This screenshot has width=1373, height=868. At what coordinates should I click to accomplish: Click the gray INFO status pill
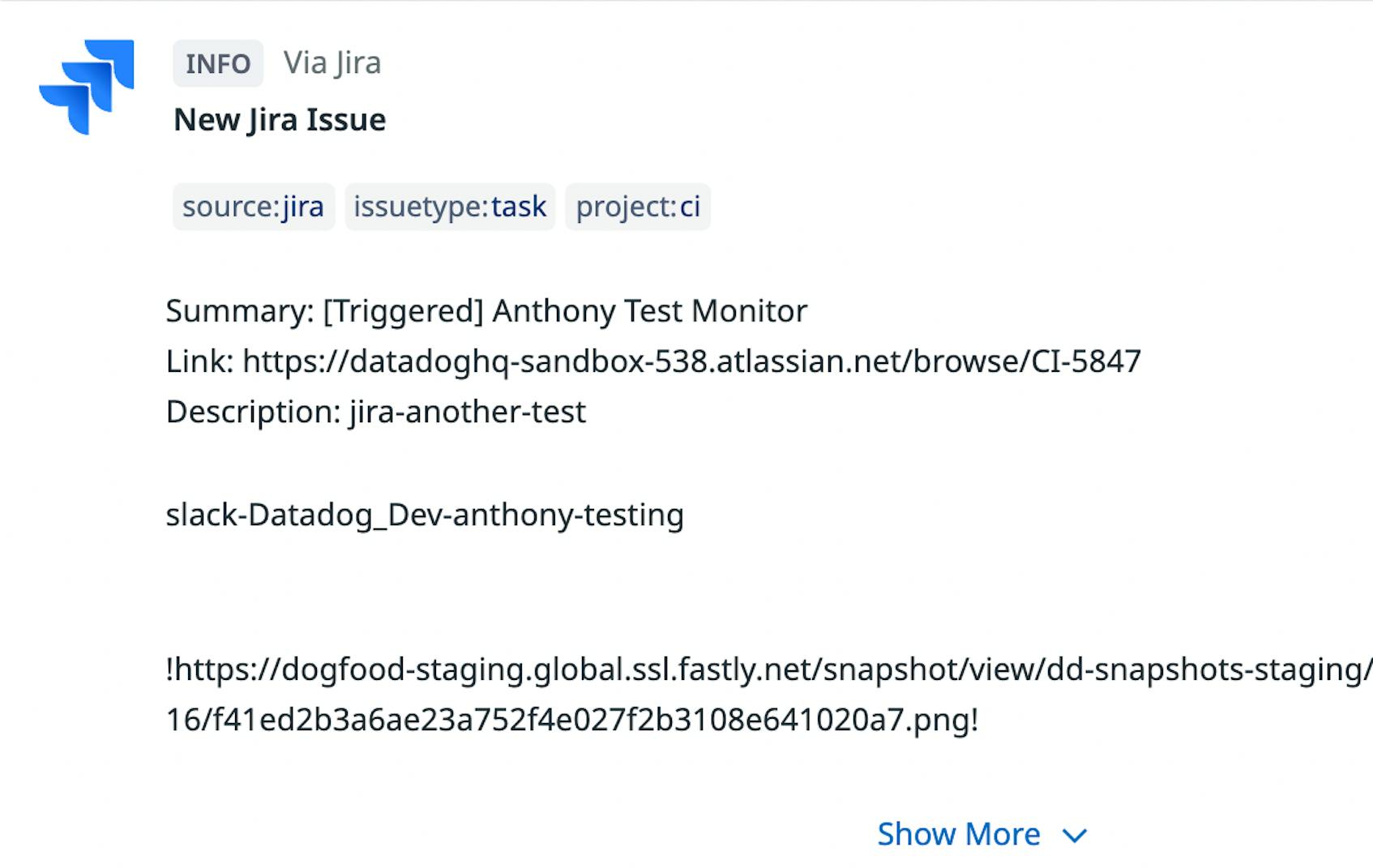point(216,62)
